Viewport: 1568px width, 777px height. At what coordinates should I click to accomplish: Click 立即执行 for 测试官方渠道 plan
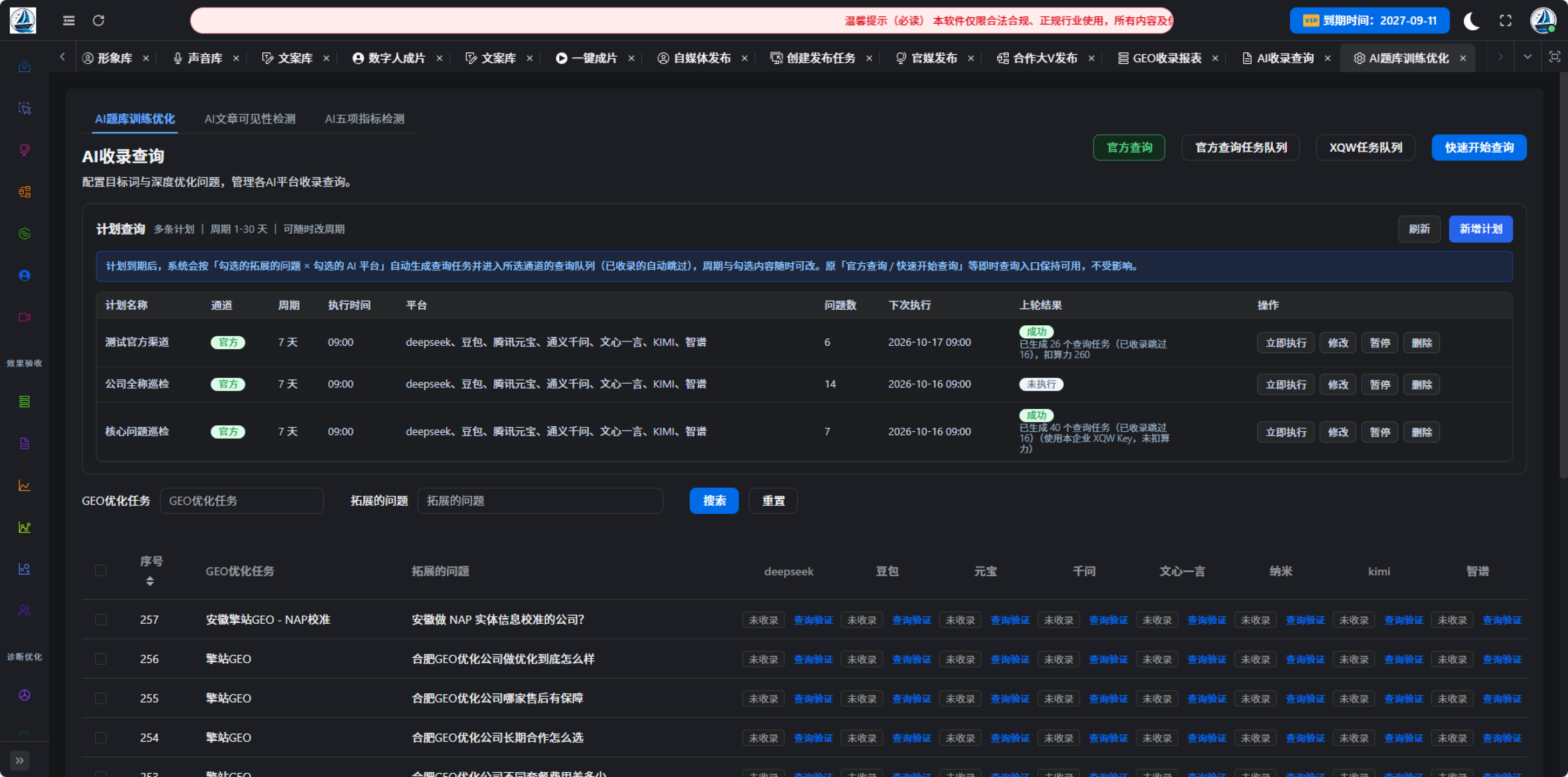(1286, 343)
